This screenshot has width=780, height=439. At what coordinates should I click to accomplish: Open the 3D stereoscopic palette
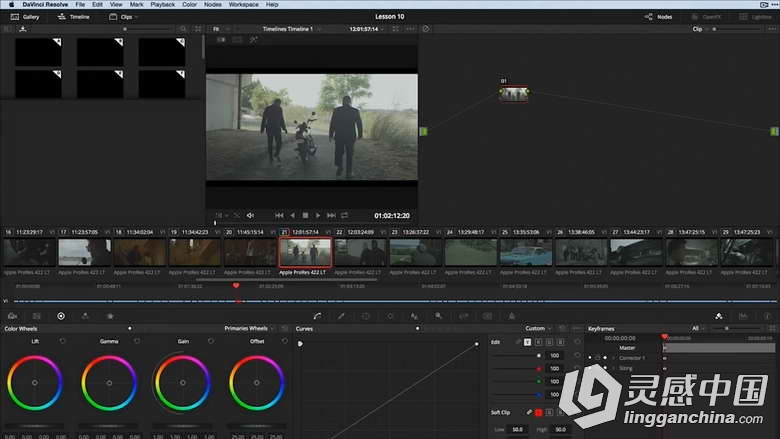[488, 316]
